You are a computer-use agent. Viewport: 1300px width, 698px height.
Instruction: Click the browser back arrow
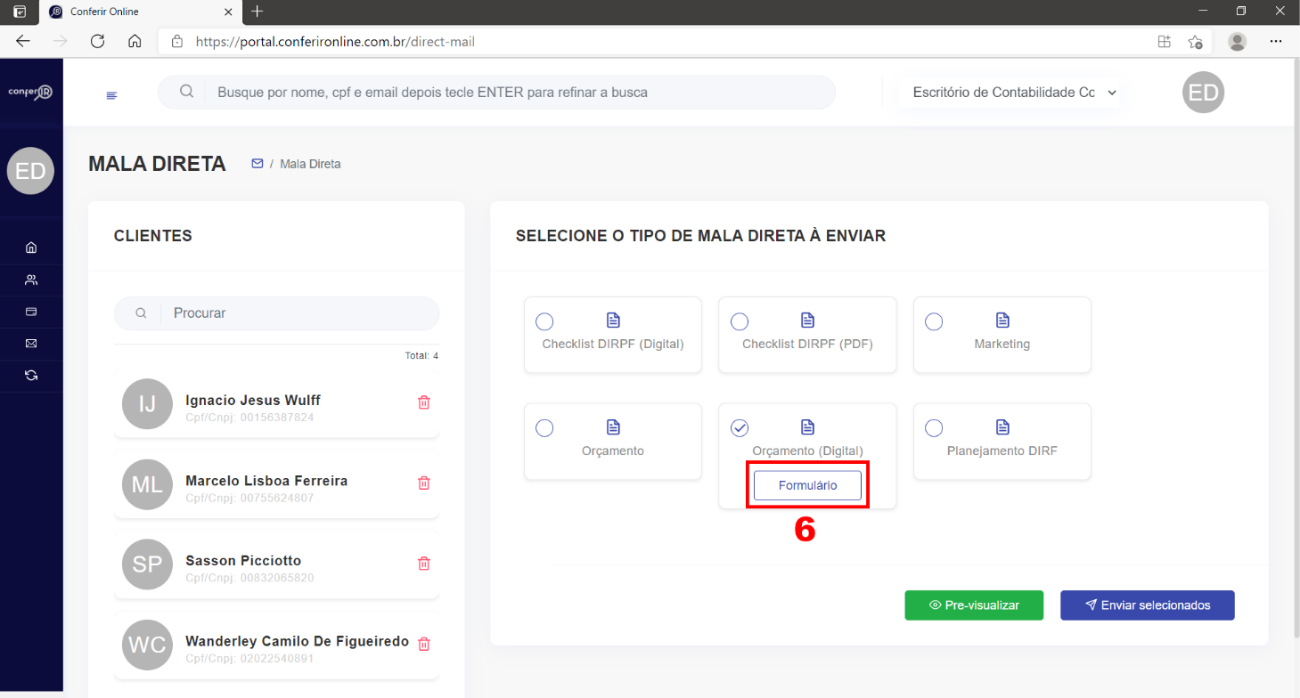[23, 41]
